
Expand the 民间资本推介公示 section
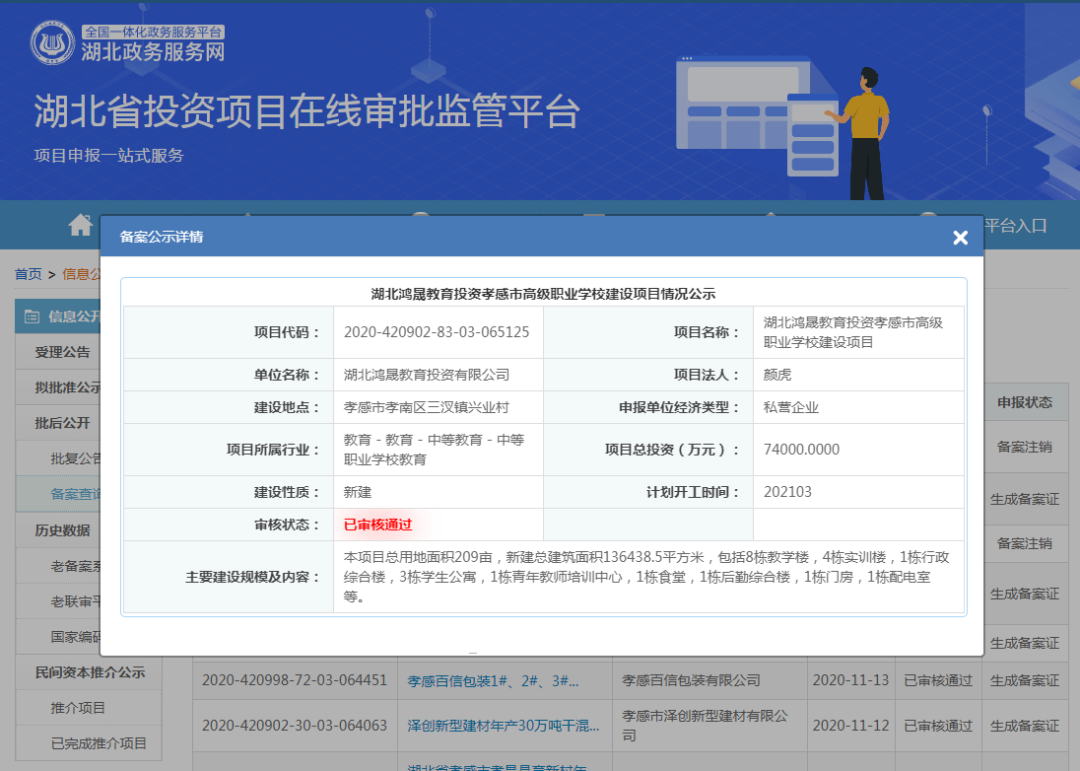pos(90,672)
